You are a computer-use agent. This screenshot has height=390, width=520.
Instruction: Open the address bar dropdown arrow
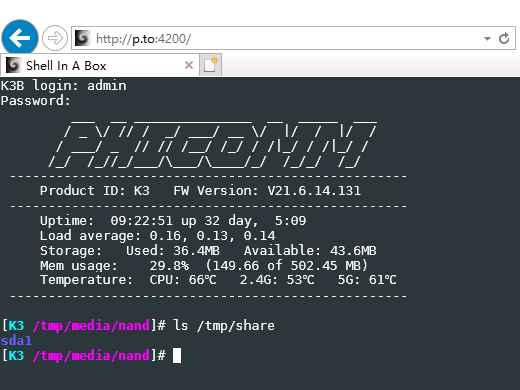[487, 39]
